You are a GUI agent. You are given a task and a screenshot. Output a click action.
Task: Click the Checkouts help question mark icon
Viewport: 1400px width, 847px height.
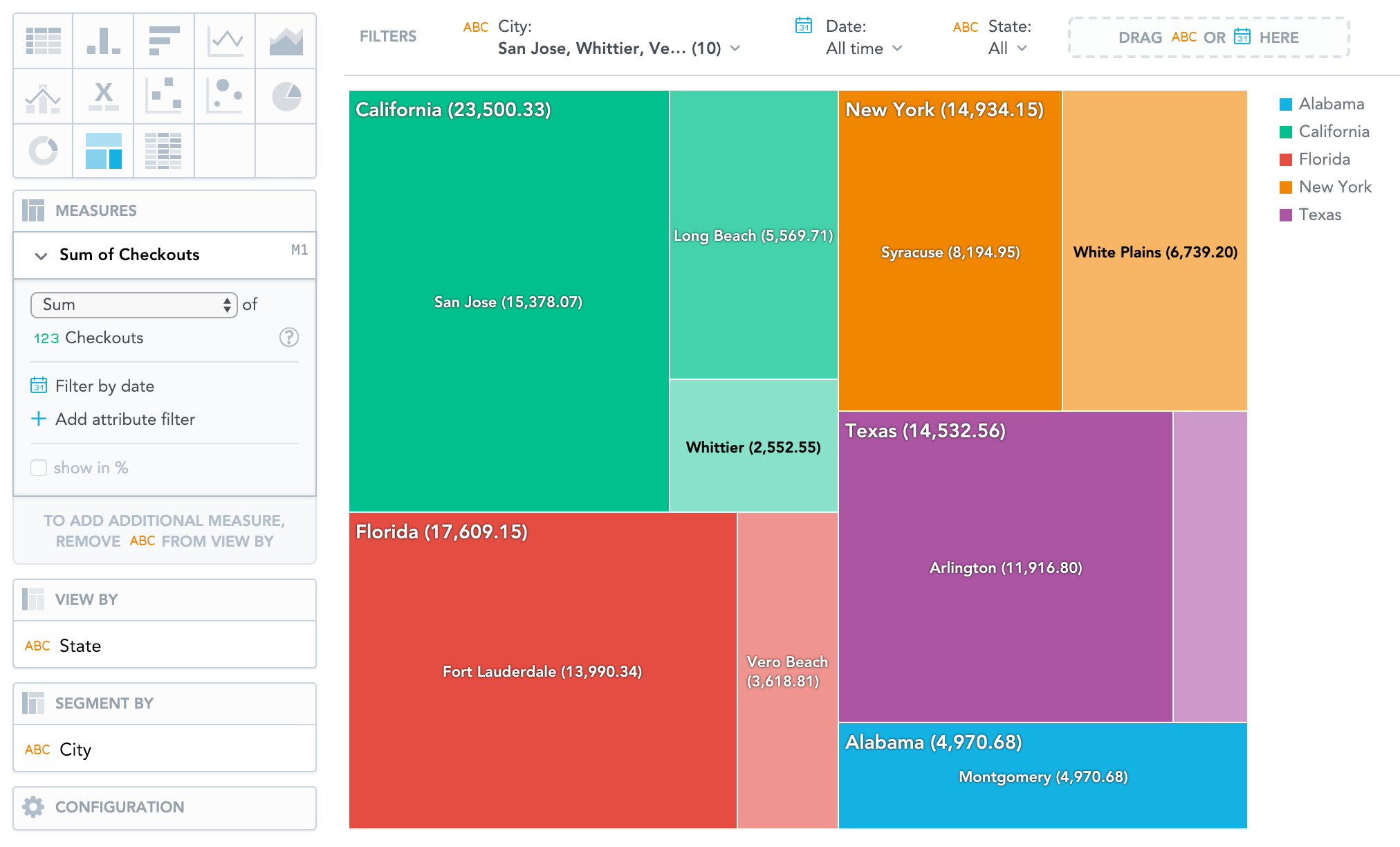point(288,337)
